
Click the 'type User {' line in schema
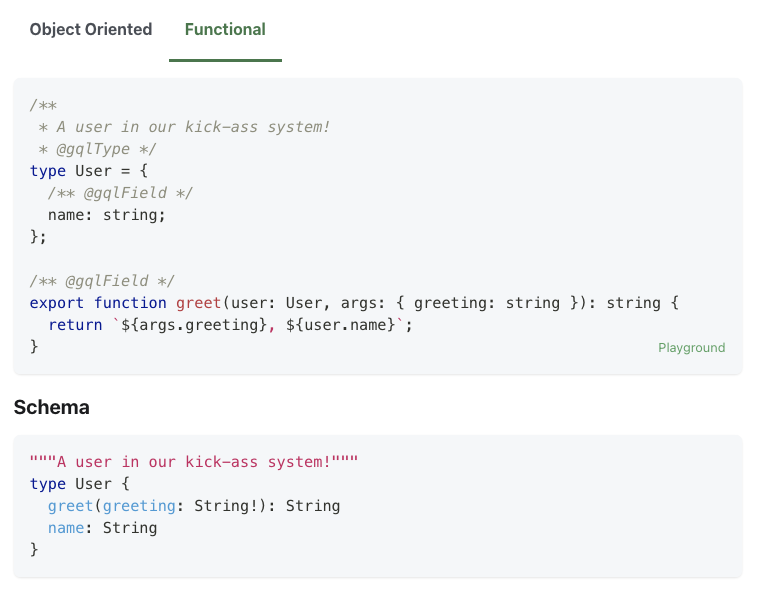coord(80,484)
